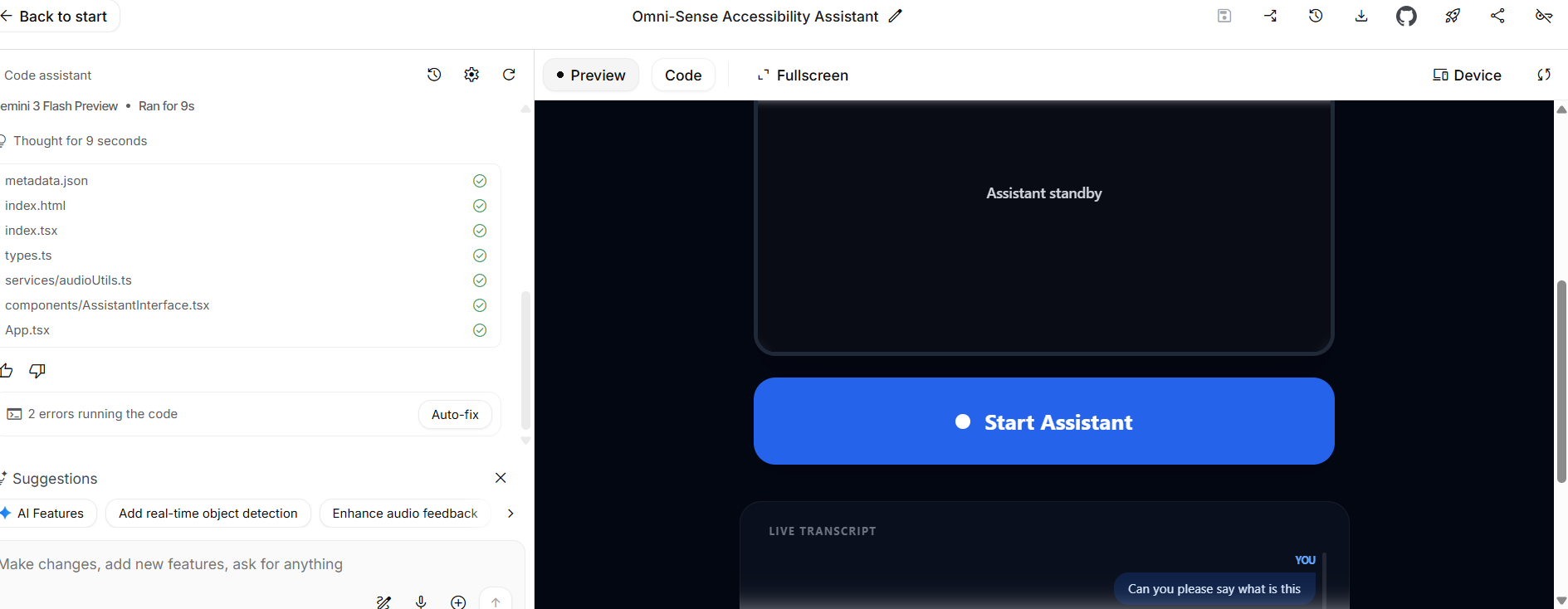Click the annotate wand-pencil icon below prompt

tap(383, 602)
